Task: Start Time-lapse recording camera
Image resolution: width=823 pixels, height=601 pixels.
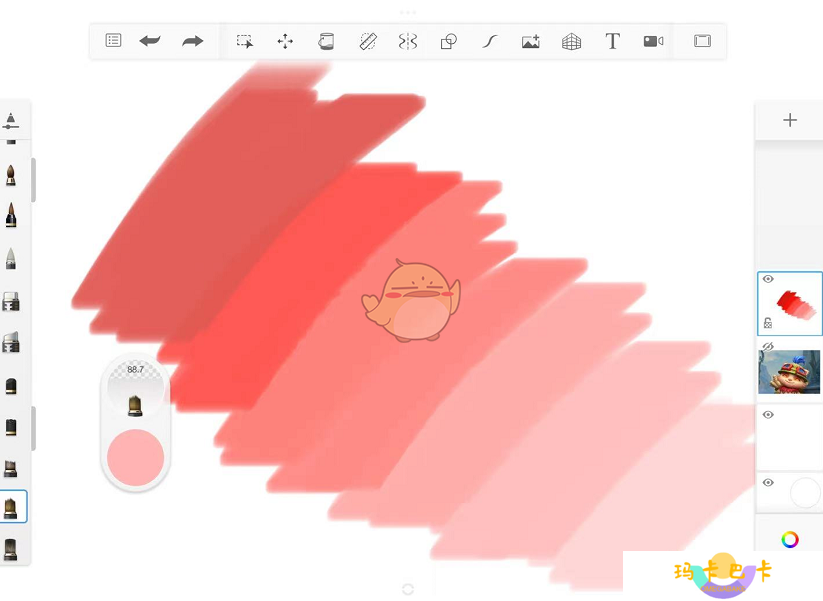Action: tap(653, 41)
